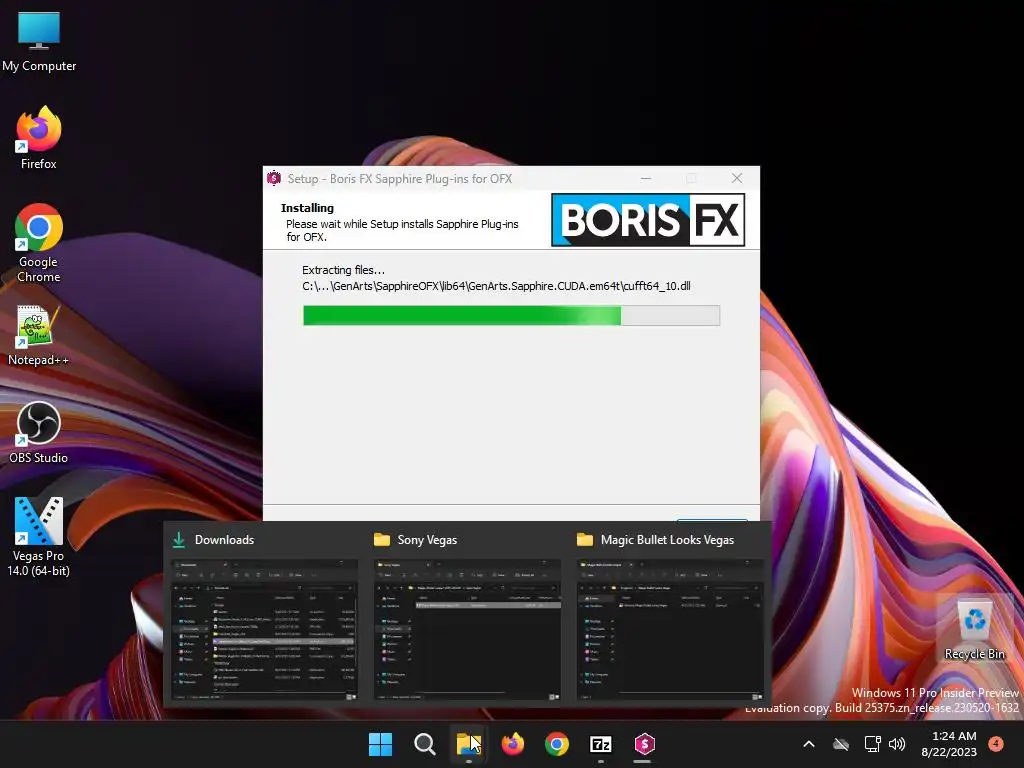The width and height of the screenshot is (1024, 768).
Task: Click Chrome icon in taskbar
Action: pyautogui.click(x=556, y=744)
